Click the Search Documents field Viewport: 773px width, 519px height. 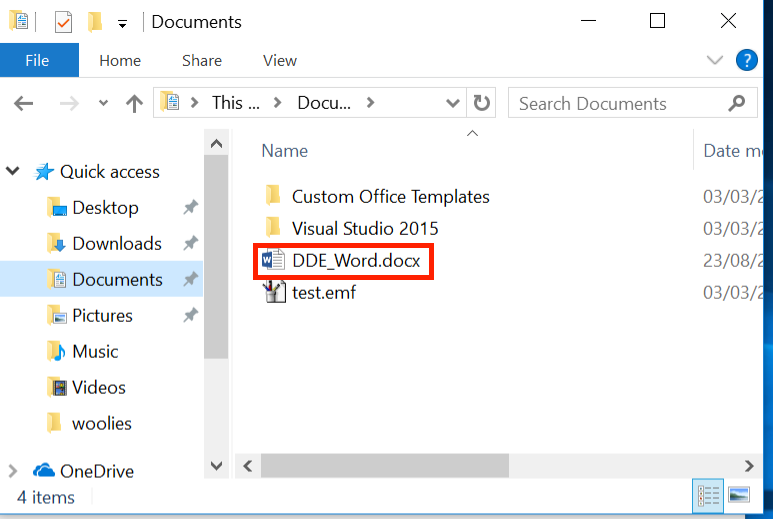[x=620, y=103]
